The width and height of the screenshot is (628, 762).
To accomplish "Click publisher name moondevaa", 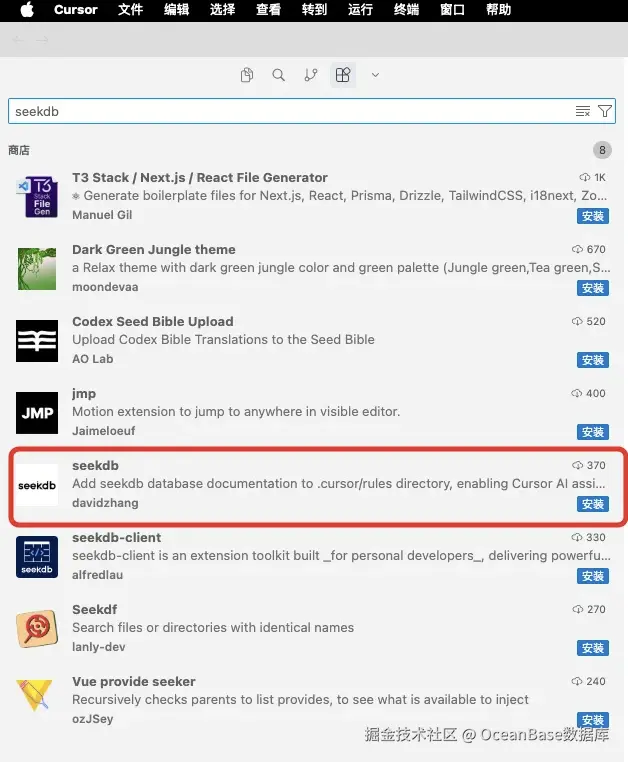I will tap(105, 287).
